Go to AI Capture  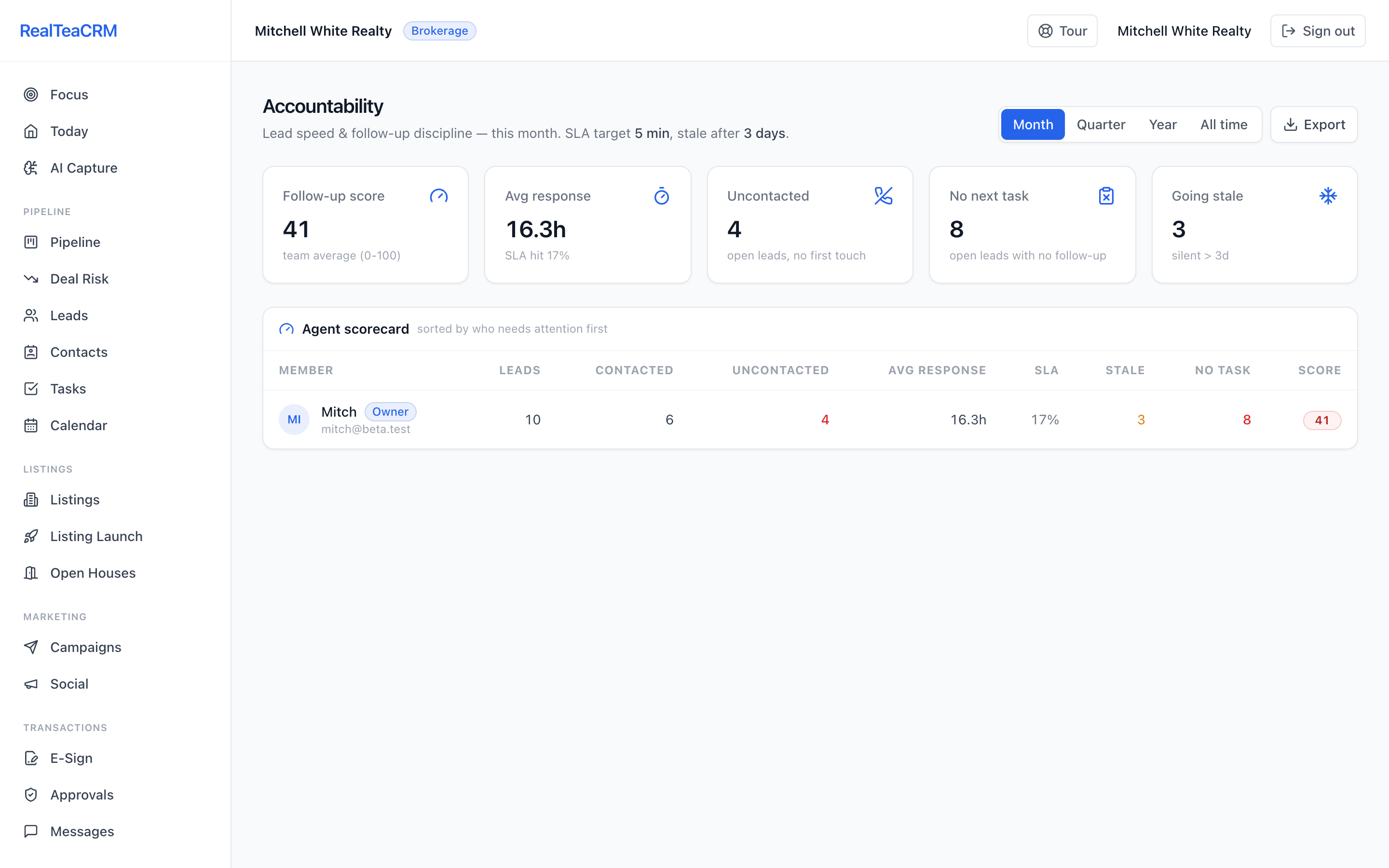tap(115, 168)
